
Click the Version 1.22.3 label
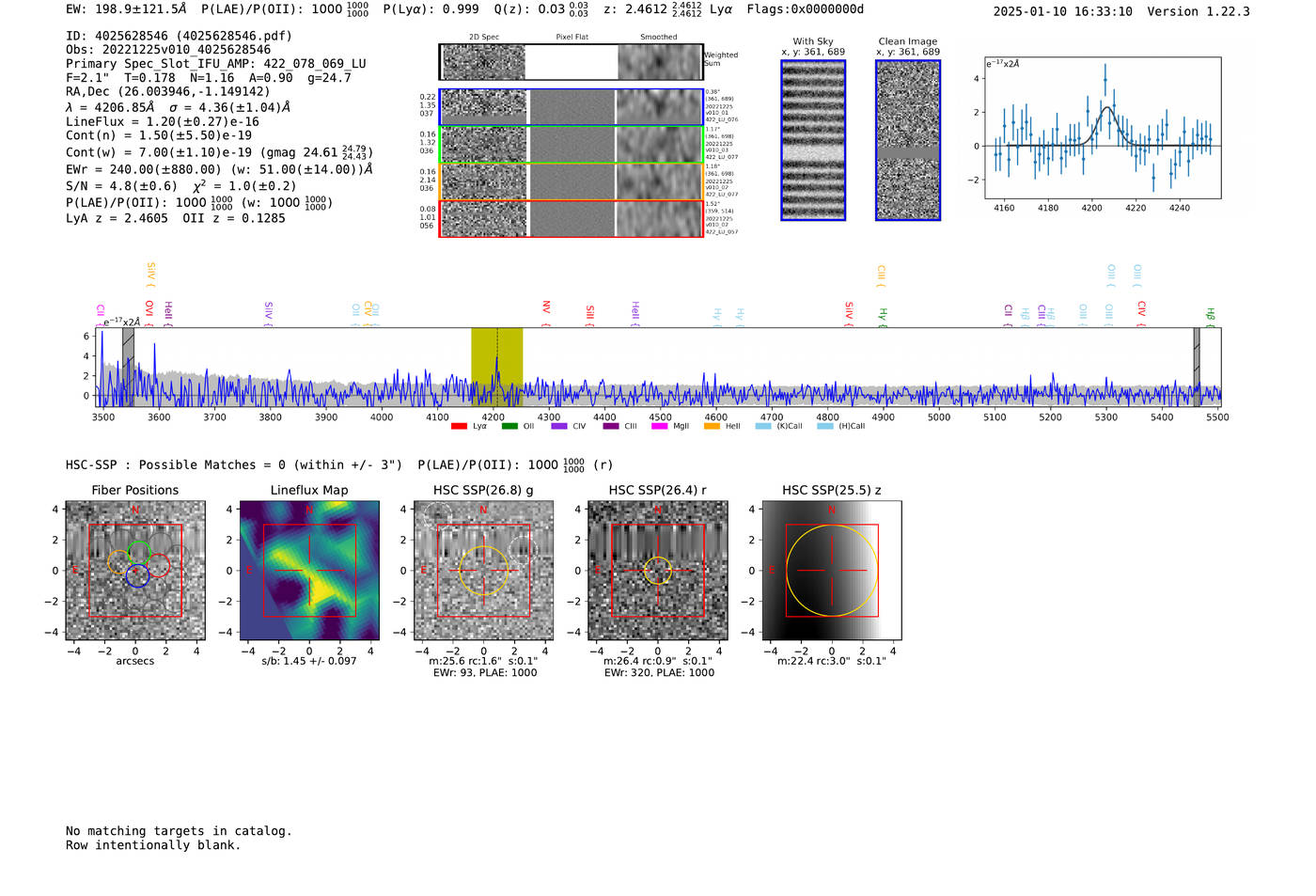[x=1198, y=11]
